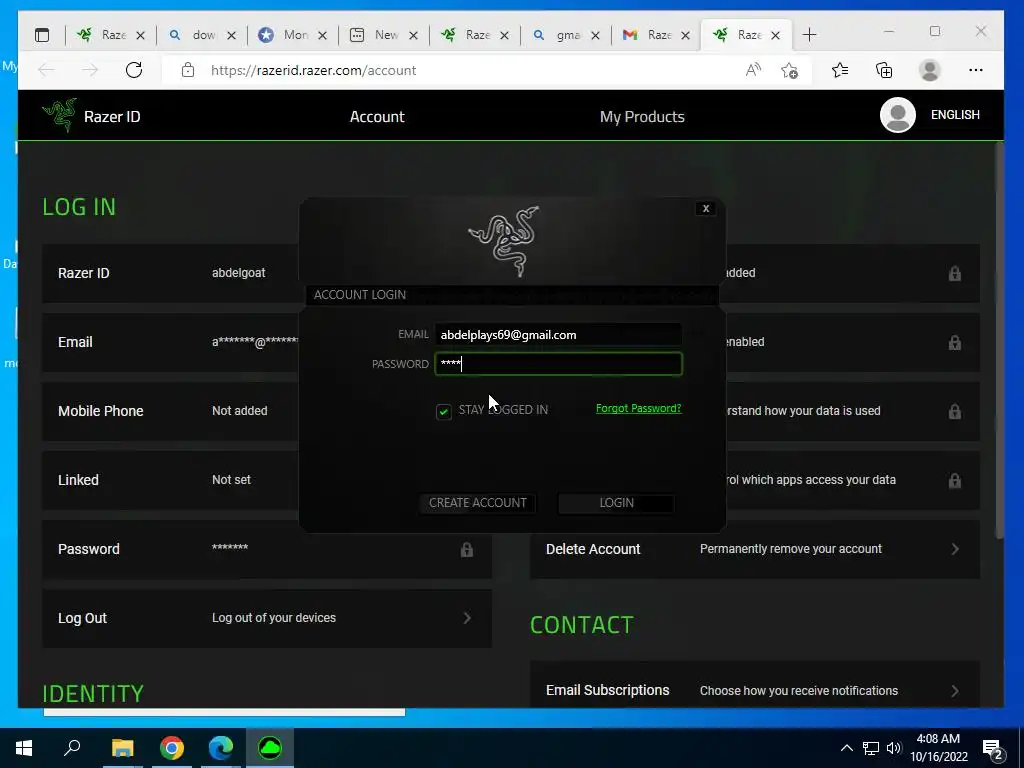Viewport: 1024px width, 768px height.
Task: Change language from ENGLISH
Action: point(955,115)
